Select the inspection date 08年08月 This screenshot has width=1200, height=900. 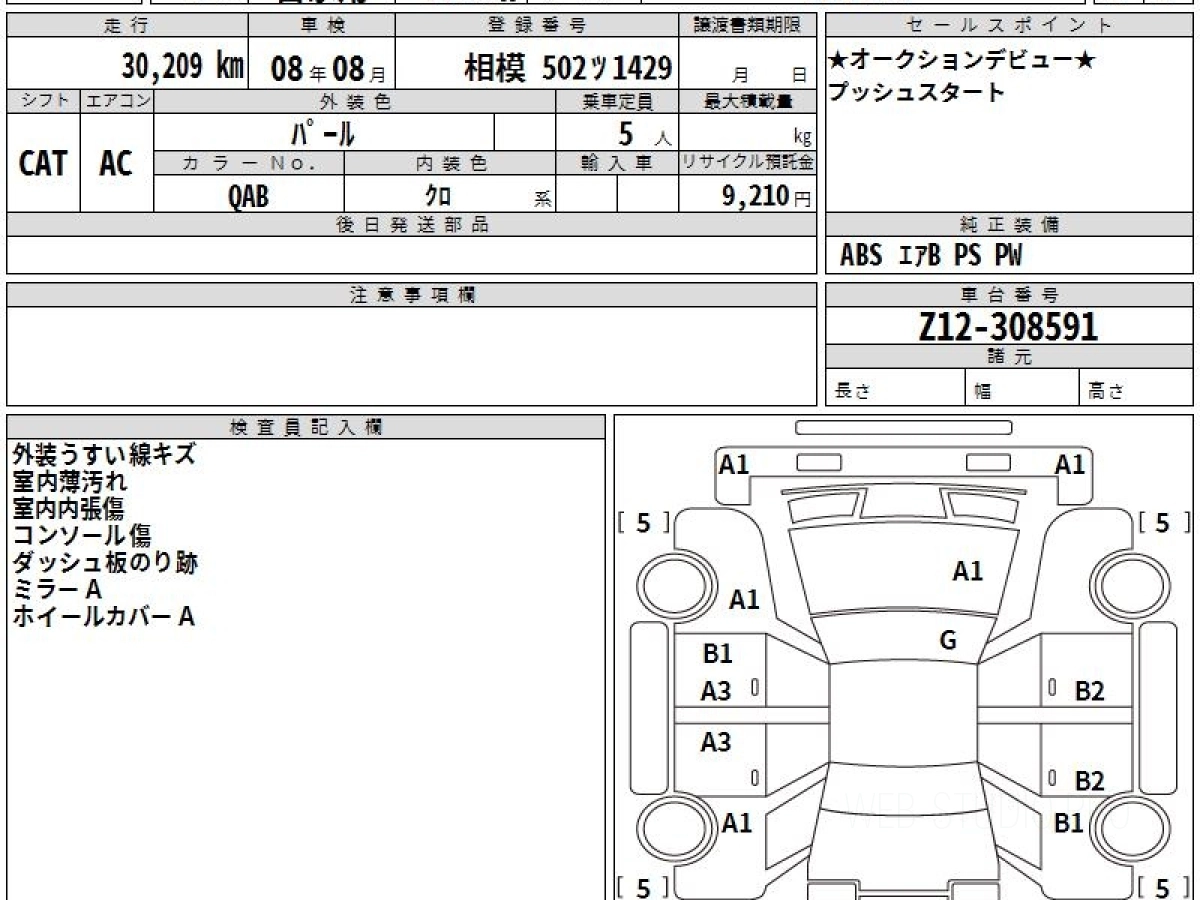(328, 69)
